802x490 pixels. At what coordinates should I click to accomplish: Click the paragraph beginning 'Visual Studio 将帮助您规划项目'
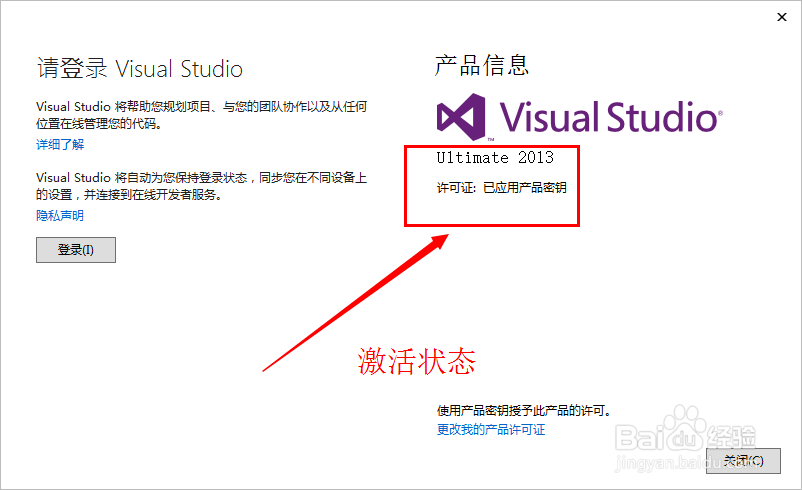(202, 115)
